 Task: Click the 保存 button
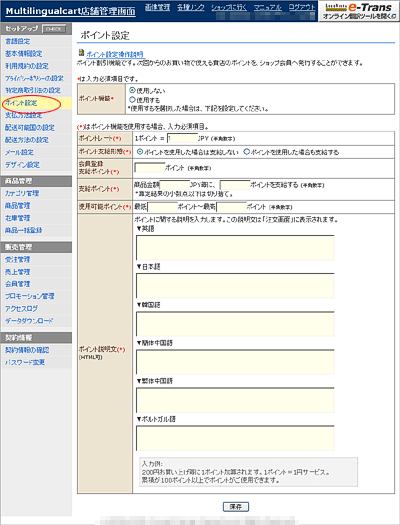click(236, 507)
